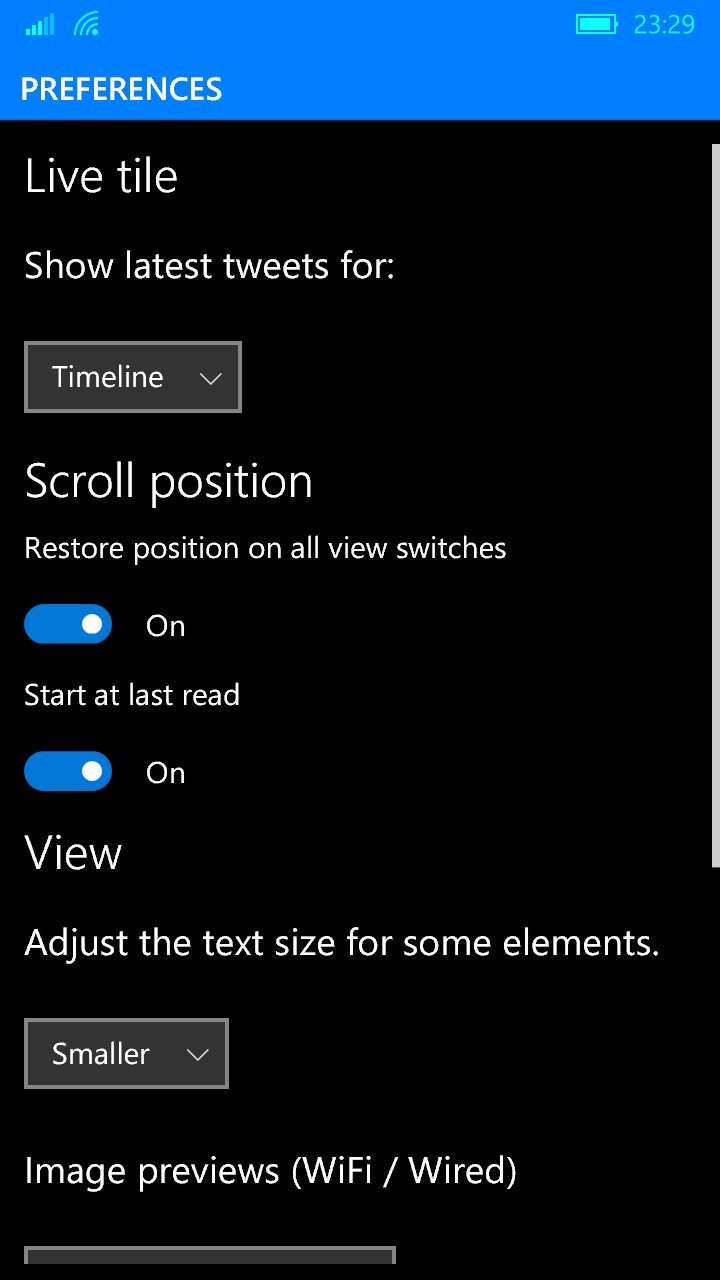Click the Restore position on all view switches label
The image size is (720, 1280).
point(265,548)
